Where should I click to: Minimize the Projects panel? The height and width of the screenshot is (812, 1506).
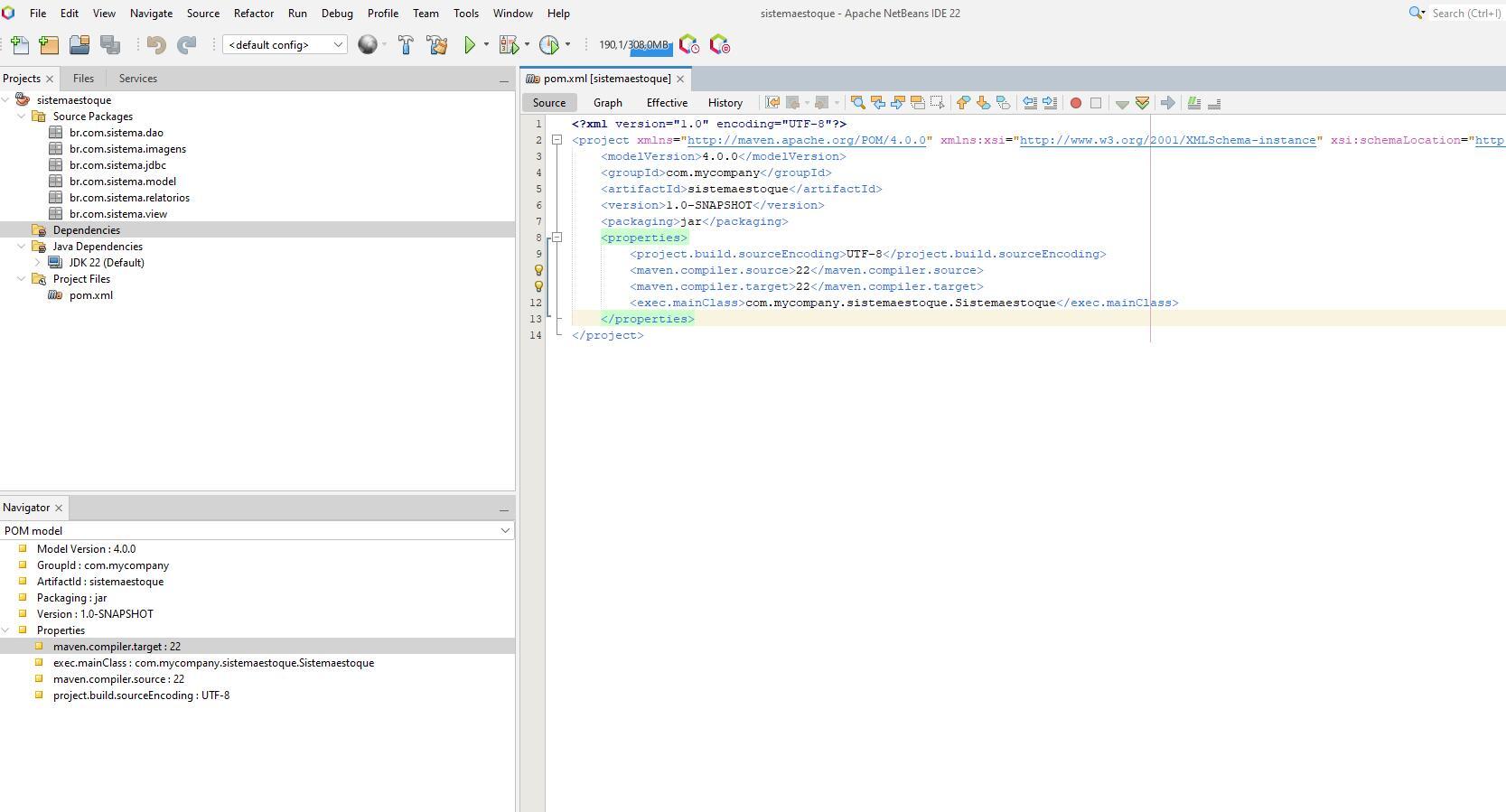[504, 79]
